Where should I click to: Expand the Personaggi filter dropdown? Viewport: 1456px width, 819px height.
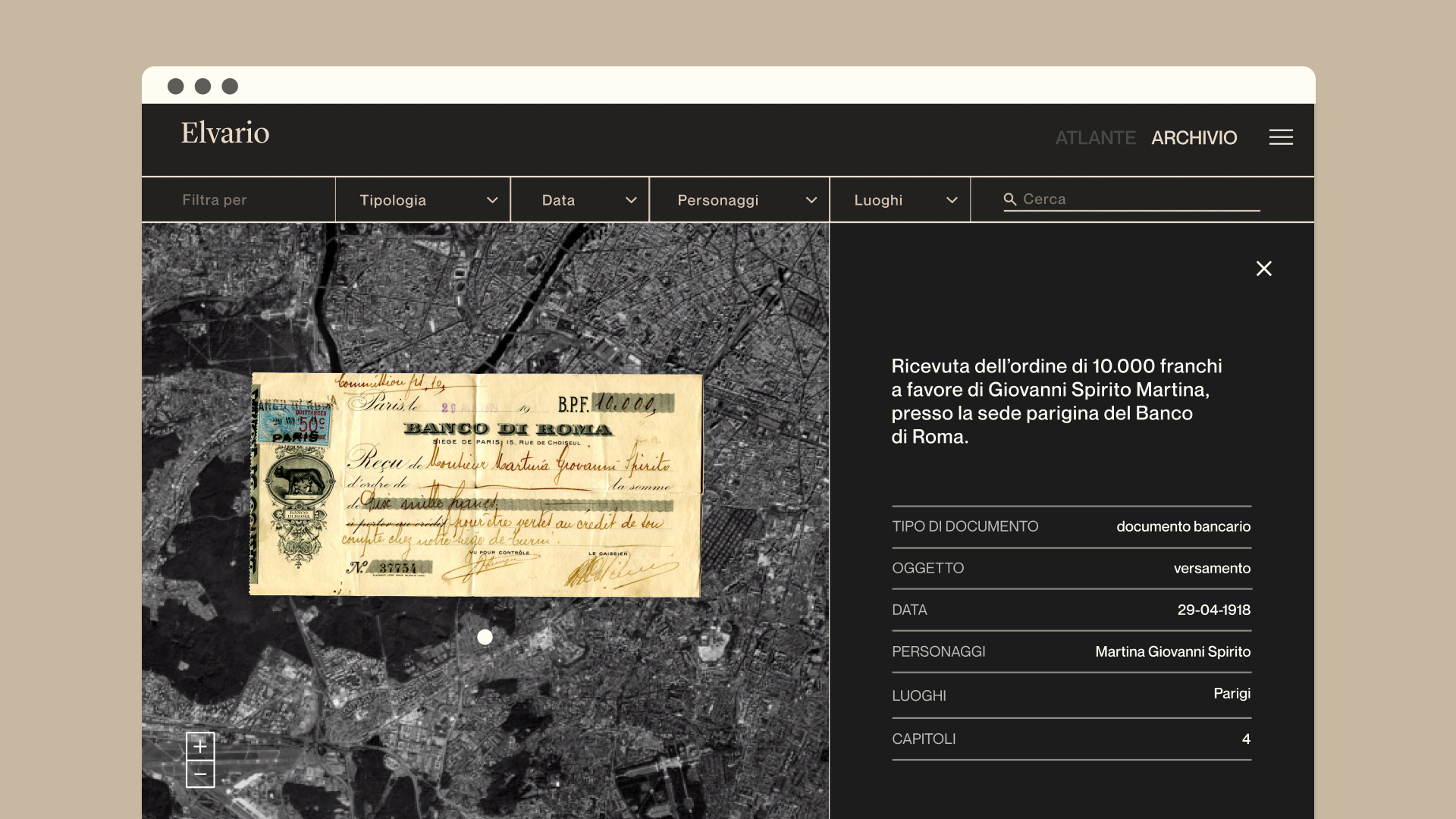point(739,200)
